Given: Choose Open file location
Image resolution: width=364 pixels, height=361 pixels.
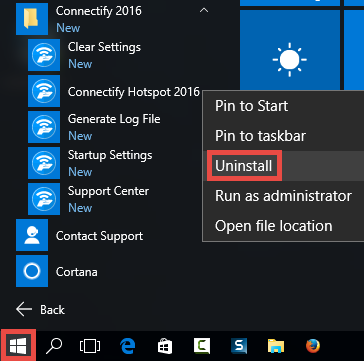Looking at the screenshot, I should pyautogui.click(x=274, y=226).
